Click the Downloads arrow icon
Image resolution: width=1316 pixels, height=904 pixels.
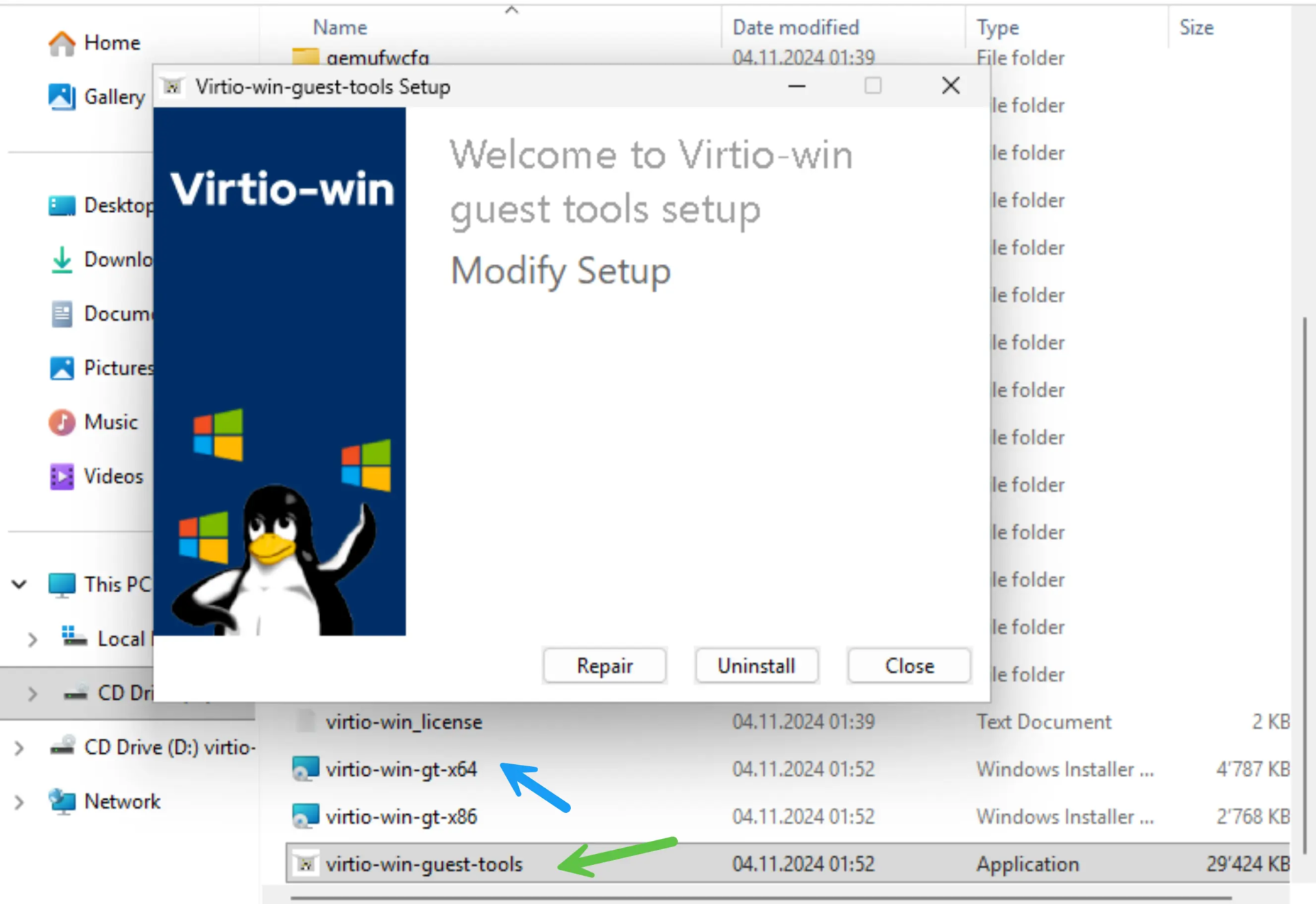(62, 260)
